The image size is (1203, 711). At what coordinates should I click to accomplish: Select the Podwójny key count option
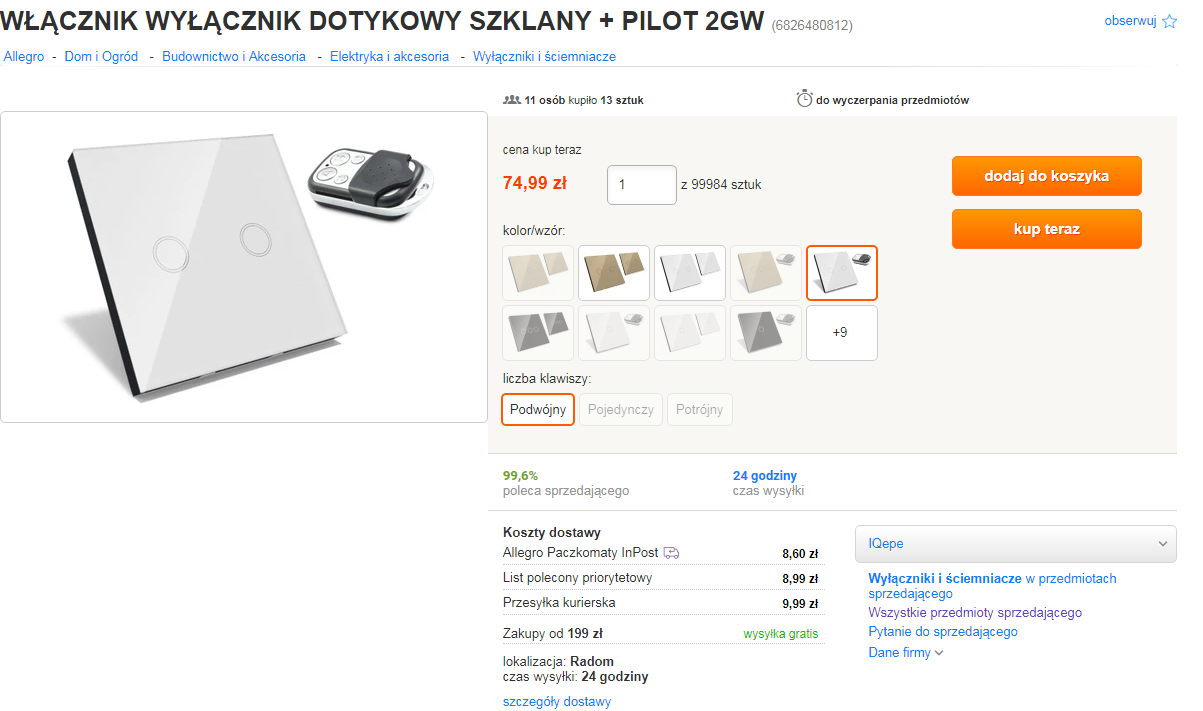click(x=538, y=410)
